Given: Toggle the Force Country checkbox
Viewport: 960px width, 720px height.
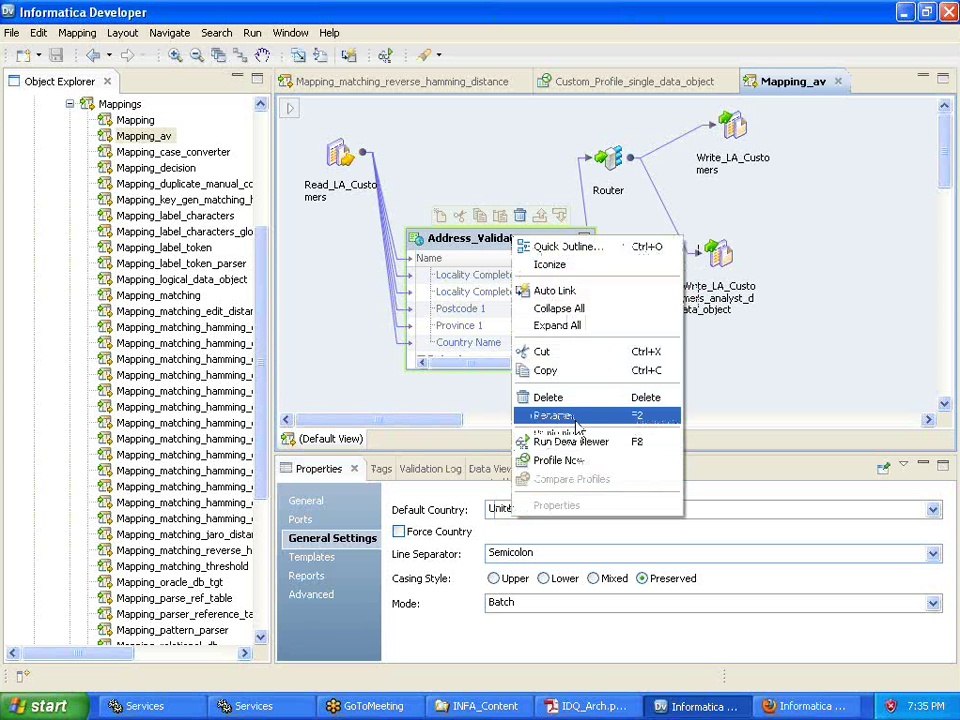Looking at the screenshot, I should [x=399, y=531].
